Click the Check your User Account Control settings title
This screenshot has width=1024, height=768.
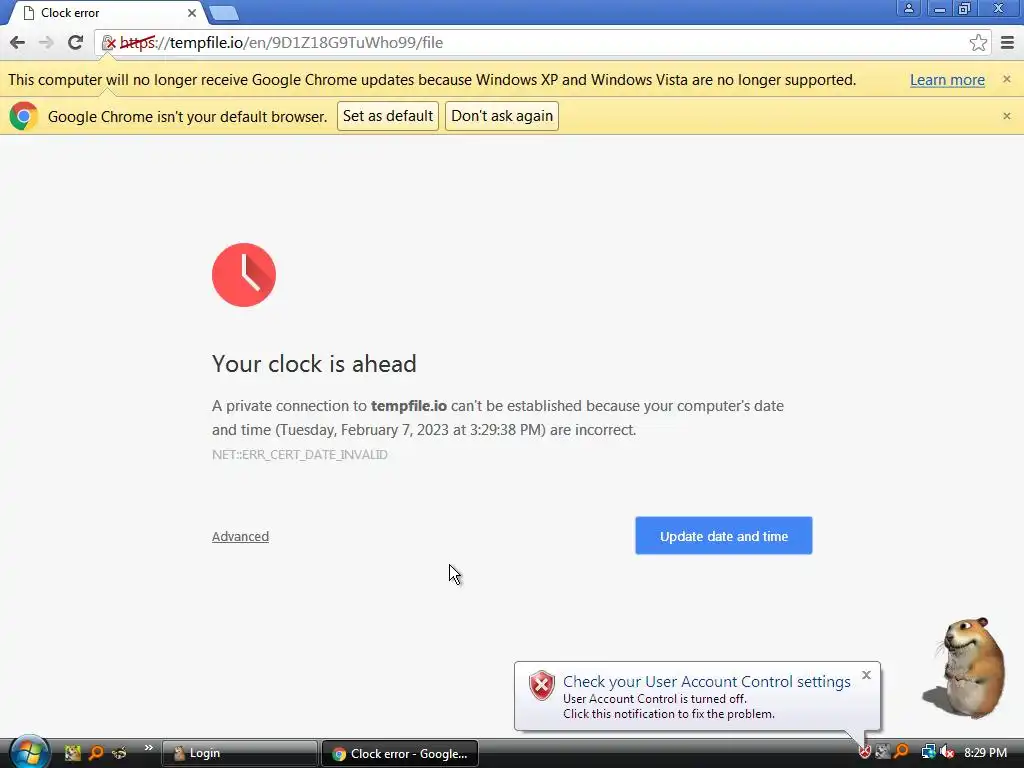click(x=707, y=682)
